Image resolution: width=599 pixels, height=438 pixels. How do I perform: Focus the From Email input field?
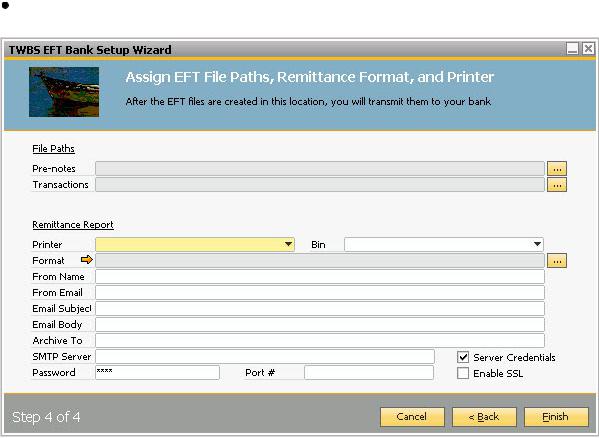point(320,293)
